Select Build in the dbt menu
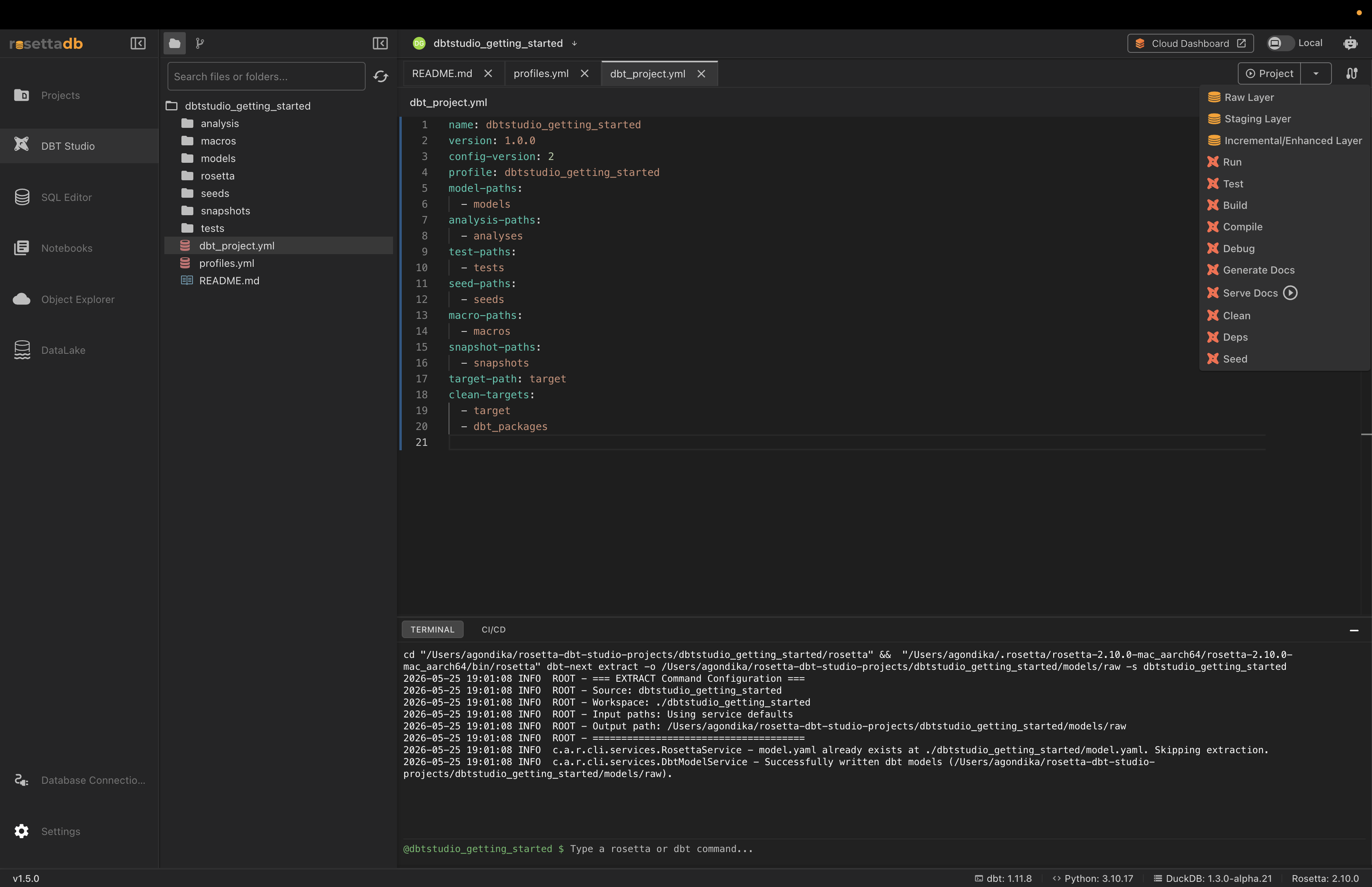This screenshot has height=887, width=1372. pyautogui.click(x=1285, y=205)
